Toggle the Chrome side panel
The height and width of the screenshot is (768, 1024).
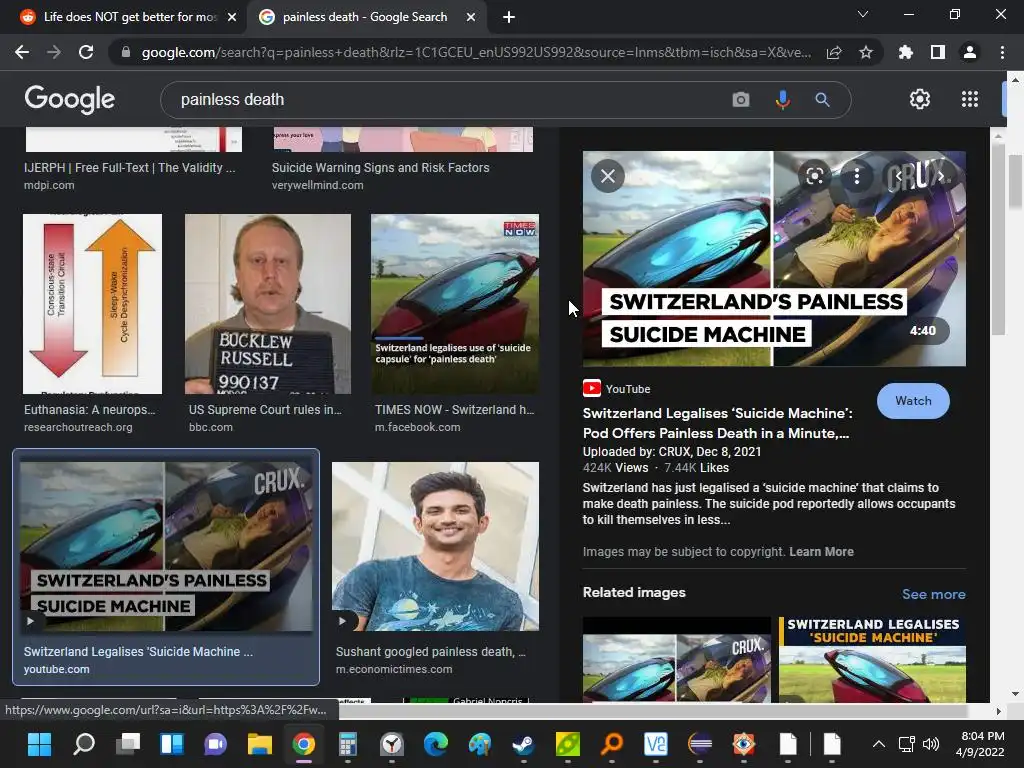pyautogui.click(x=938, y=52)
